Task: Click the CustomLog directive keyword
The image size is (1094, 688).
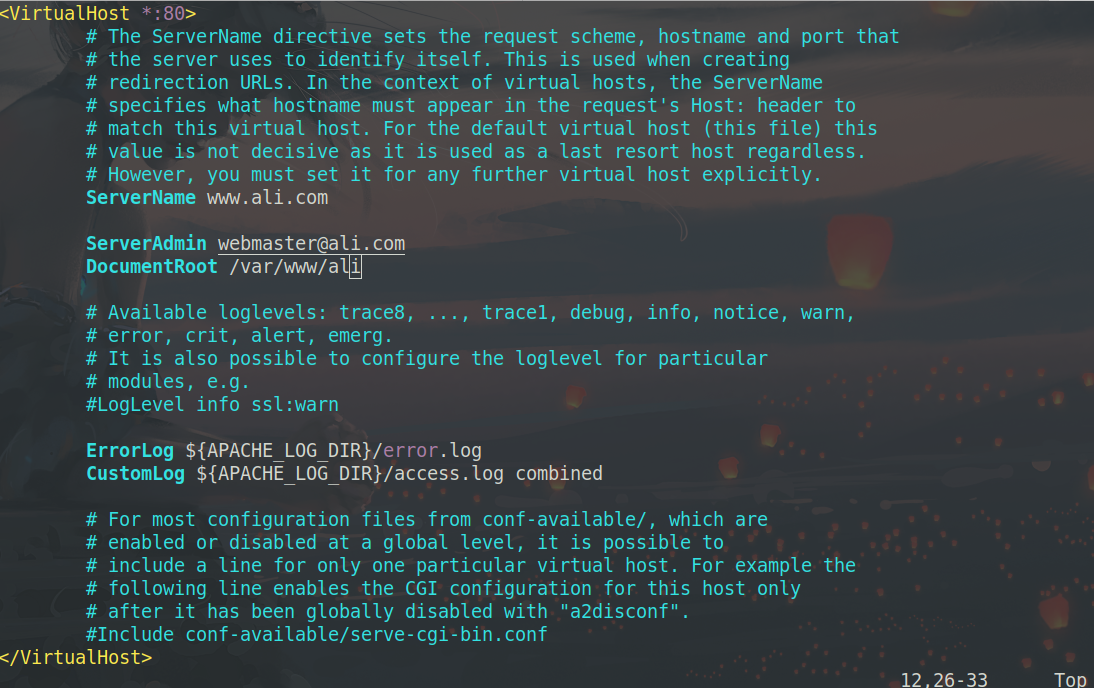Action: 135,473
